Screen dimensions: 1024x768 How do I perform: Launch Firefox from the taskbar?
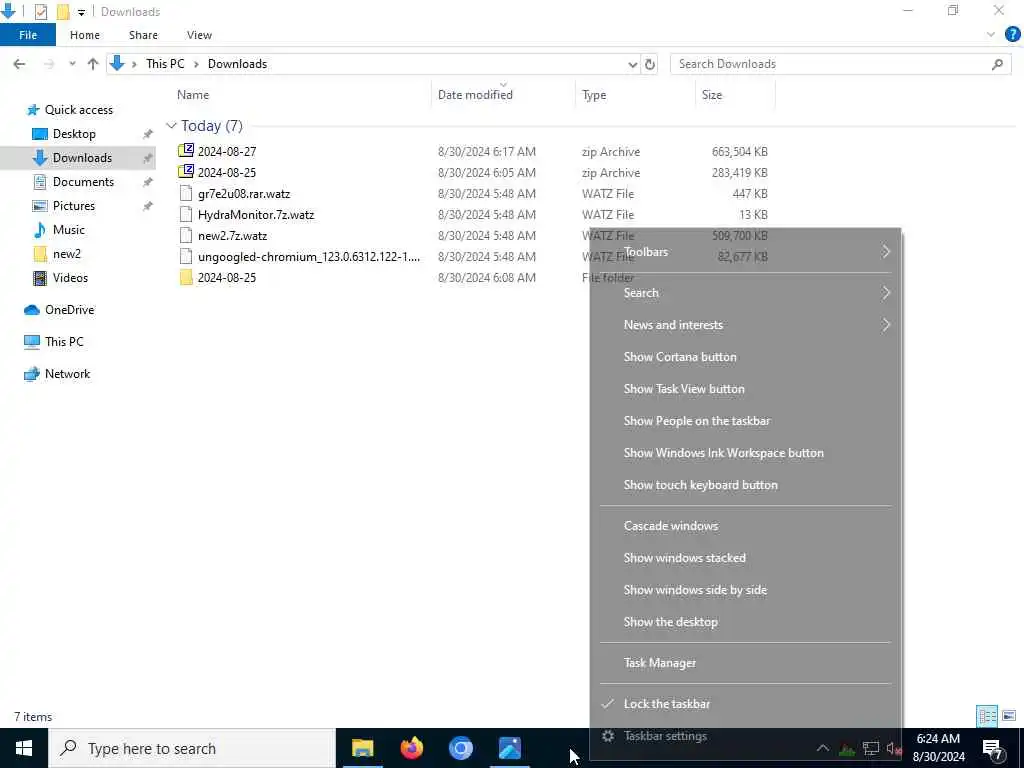(x=411, y=748)
